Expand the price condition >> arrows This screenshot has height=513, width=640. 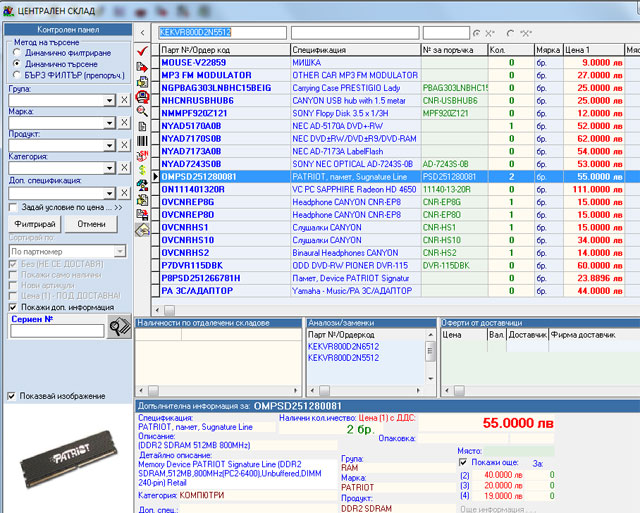coord(118,208)
